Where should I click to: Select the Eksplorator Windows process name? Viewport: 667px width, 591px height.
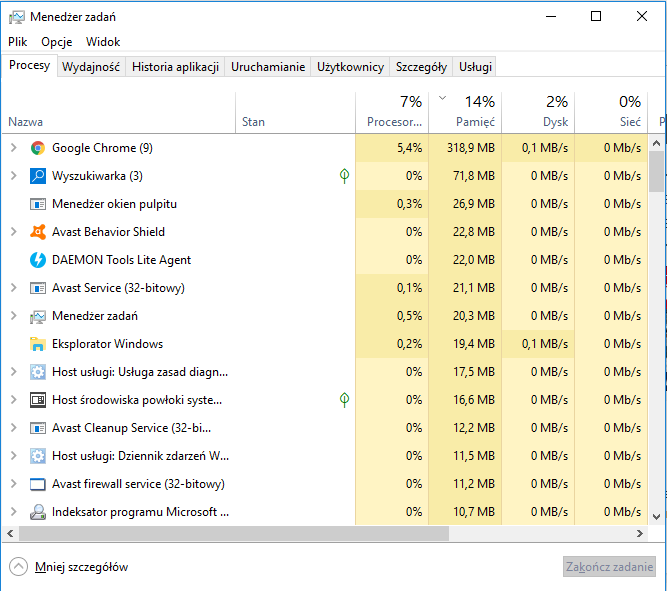tap(107, 344)
